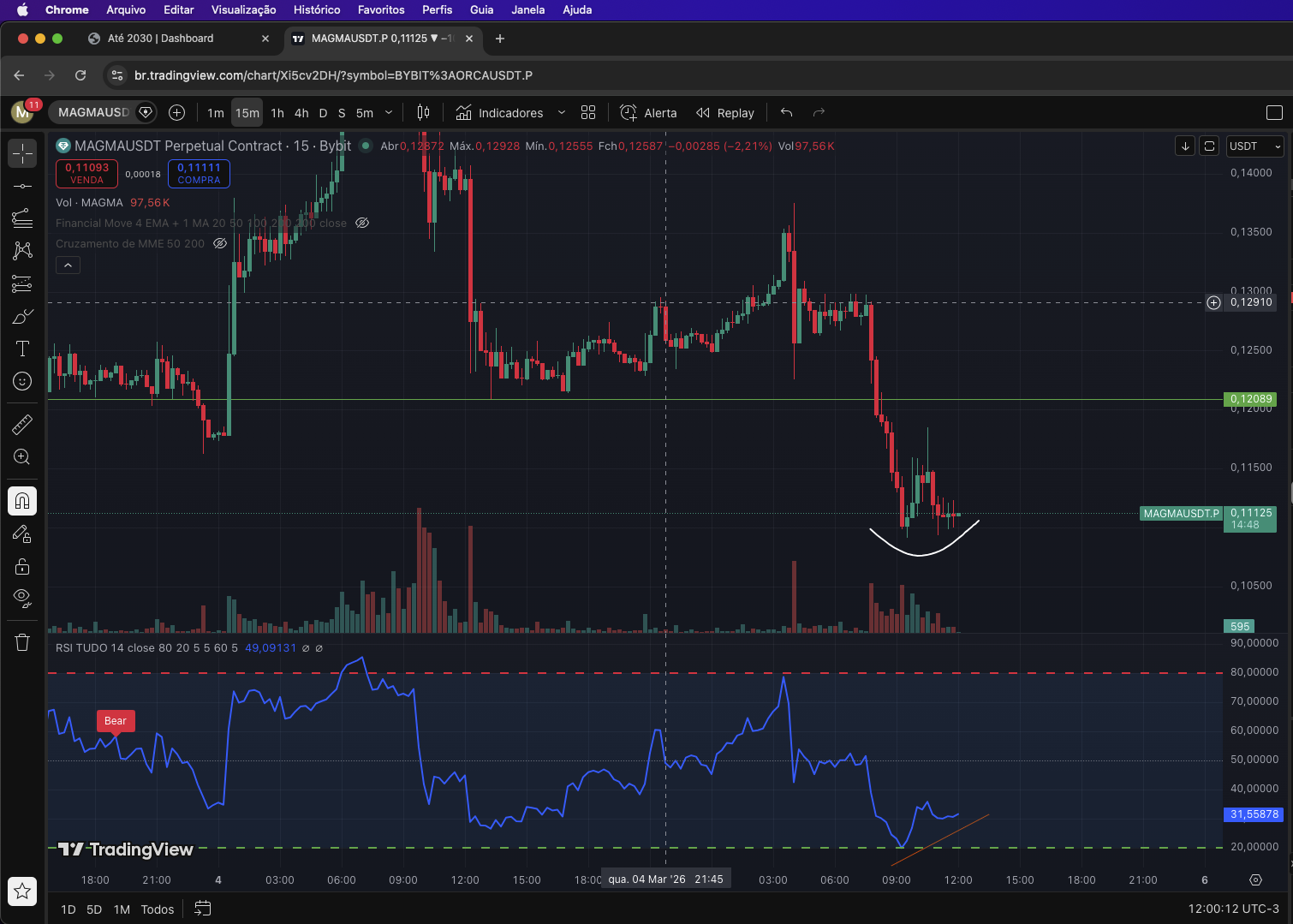1293x924 pixels.
Task: Select the ruler measure tool
Action: click(22, 424)
